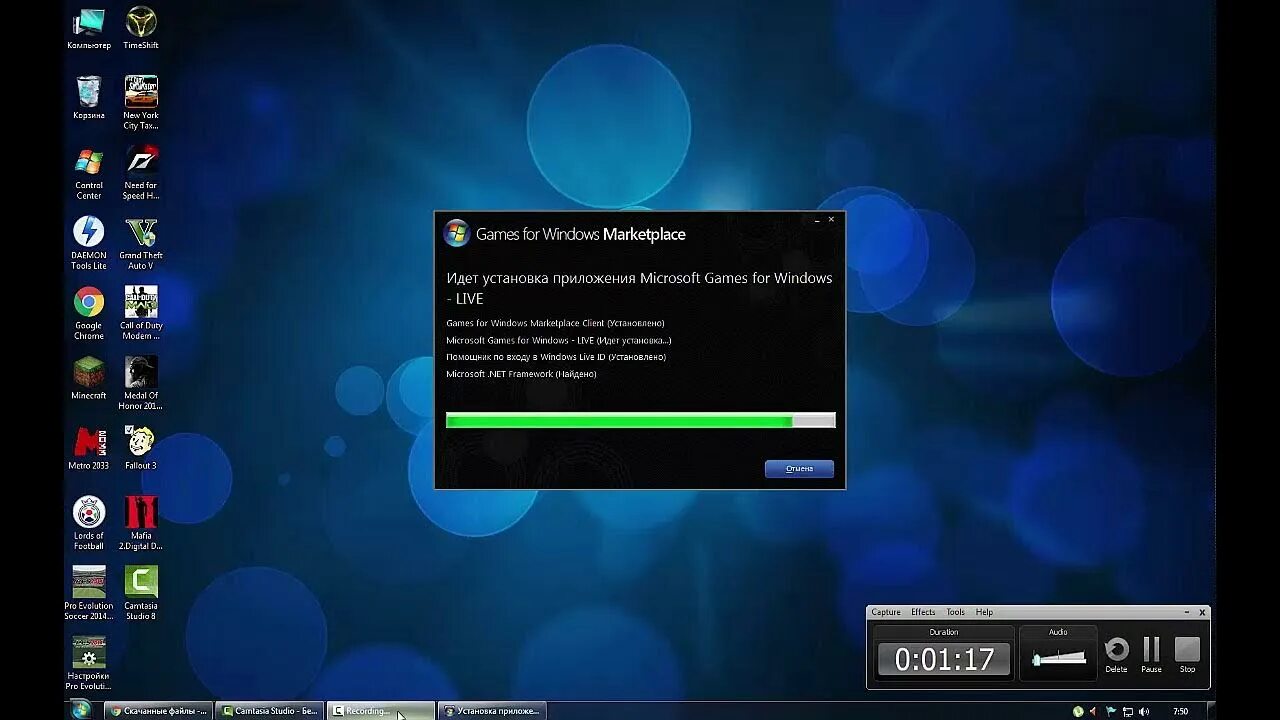Screen dimensions: 1280x720
Task: Adjust the Audio level slider
Action: (x=1059, y=658)
